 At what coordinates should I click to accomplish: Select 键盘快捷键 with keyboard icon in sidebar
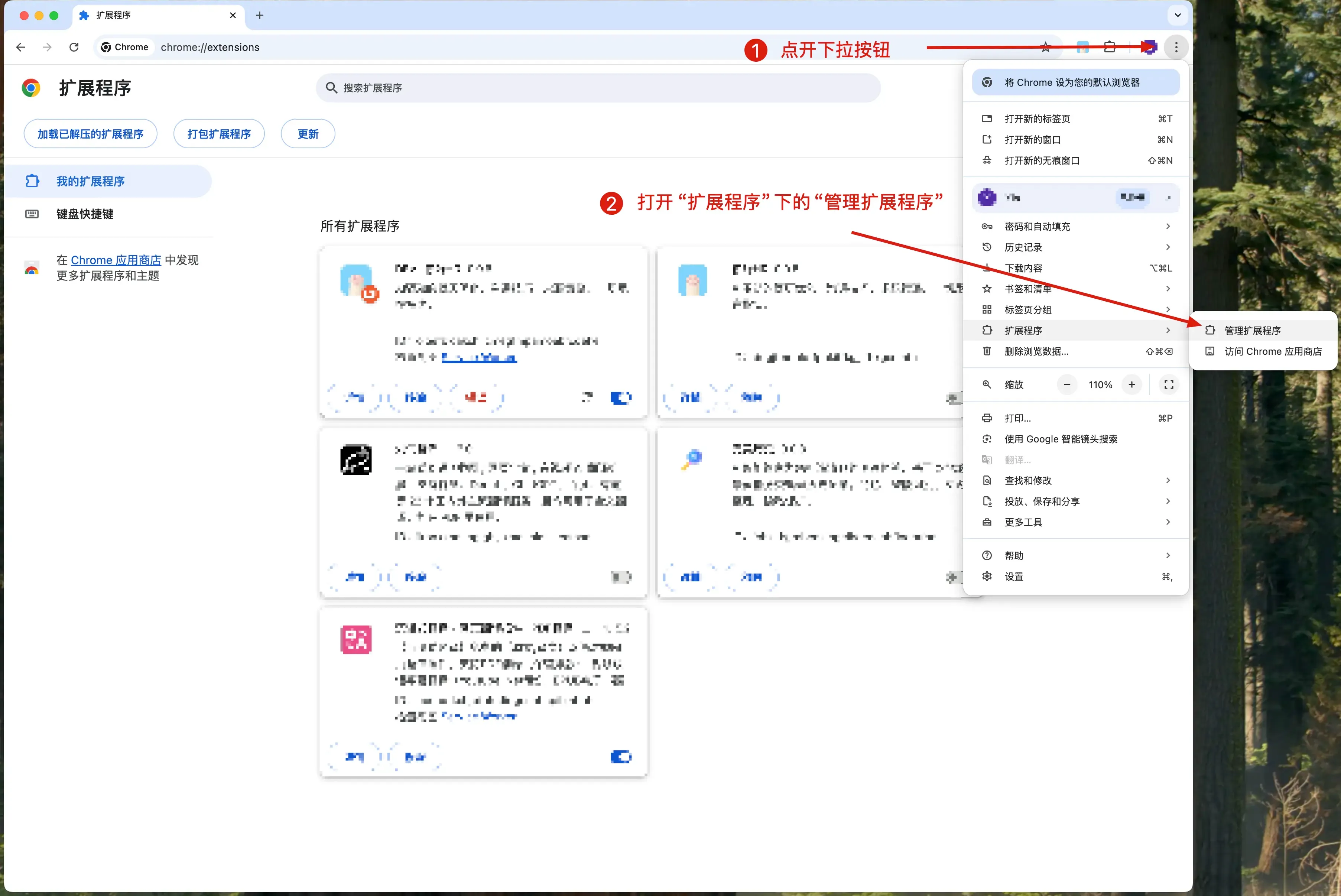[85, 214]
